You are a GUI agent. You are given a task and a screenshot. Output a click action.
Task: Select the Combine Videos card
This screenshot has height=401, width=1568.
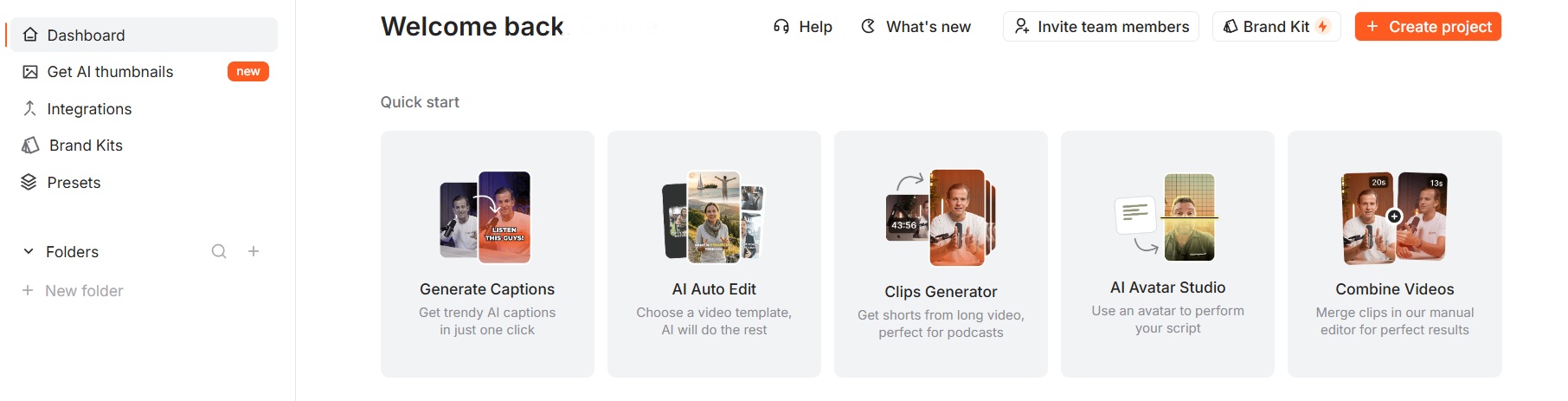point(1394,254)
